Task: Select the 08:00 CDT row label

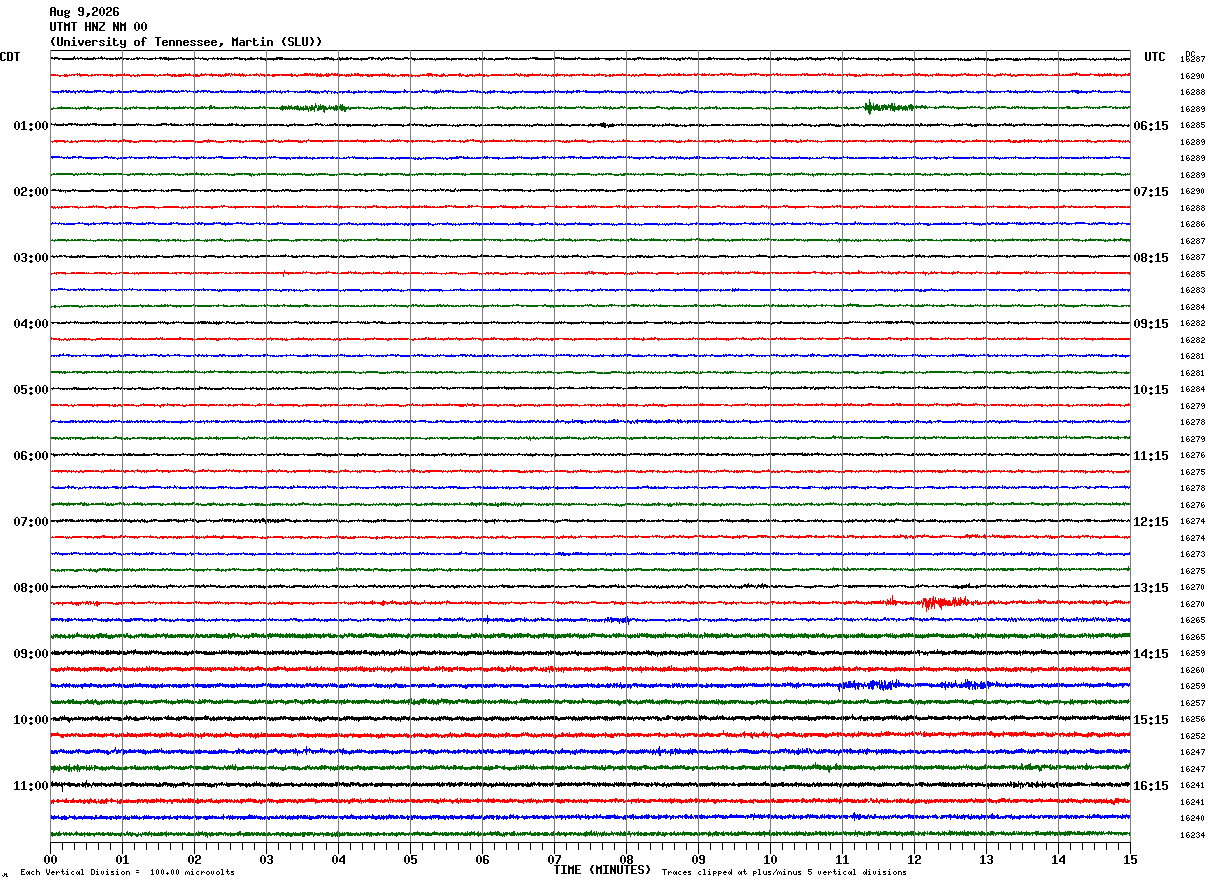Action: (30, 588)
